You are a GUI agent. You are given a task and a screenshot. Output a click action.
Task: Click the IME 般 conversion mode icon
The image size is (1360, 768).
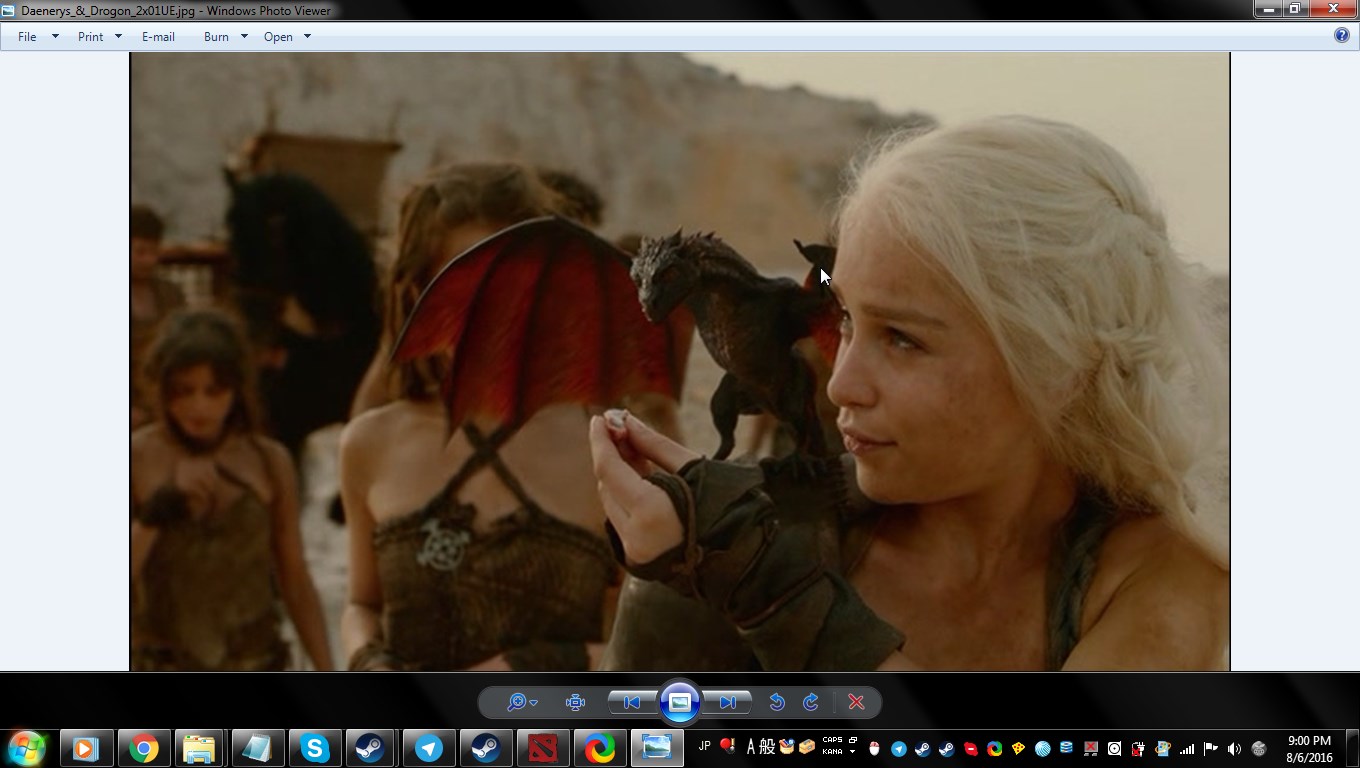767,746
